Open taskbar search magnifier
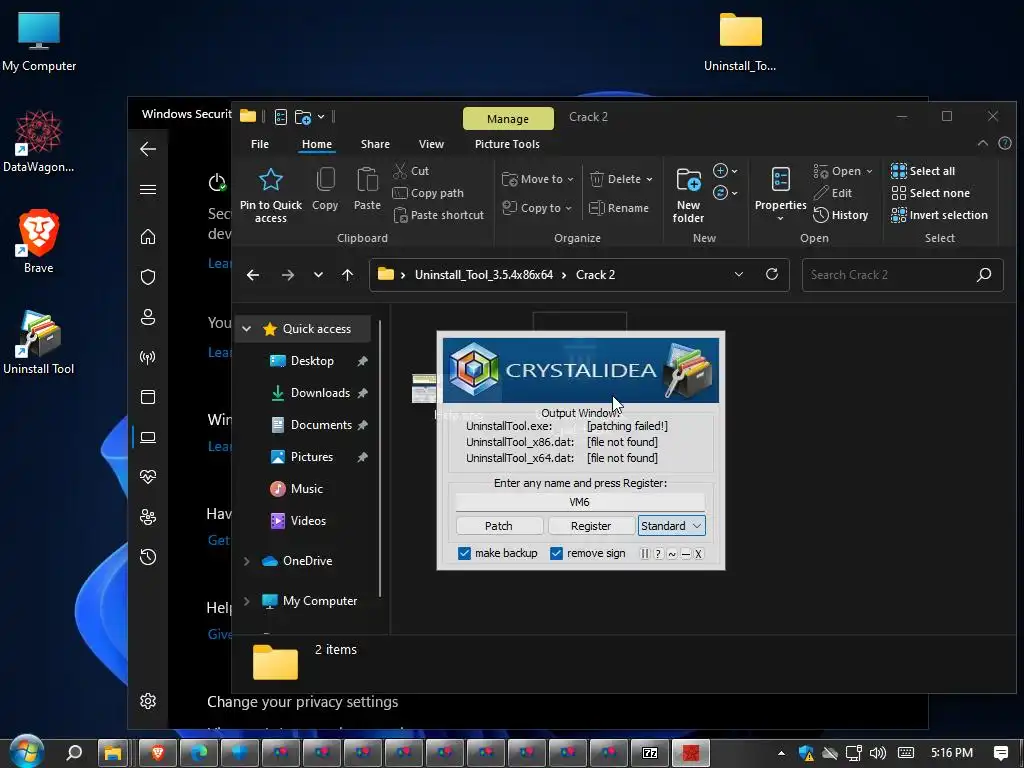Screen dimensions: 1024x768 74,752
